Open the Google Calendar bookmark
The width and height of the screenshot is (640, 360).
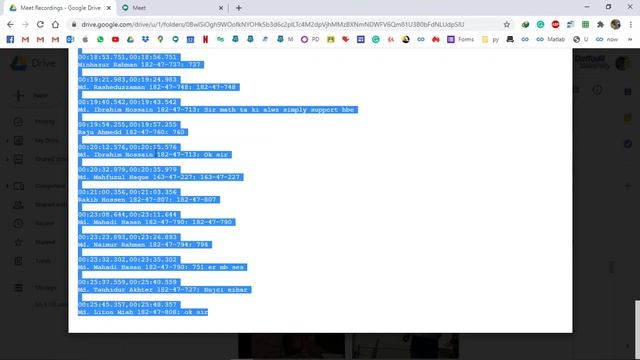click(190, 39)
